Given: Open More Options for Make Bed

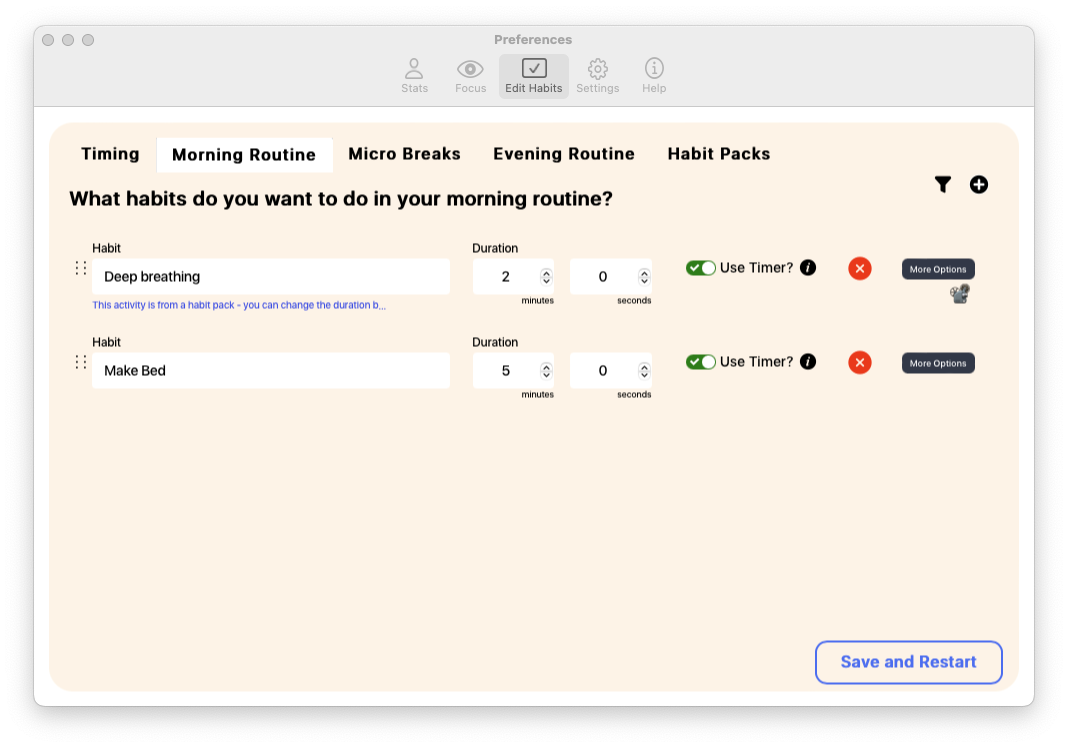Looking at the screenshot, I should (x=938, y=363).
